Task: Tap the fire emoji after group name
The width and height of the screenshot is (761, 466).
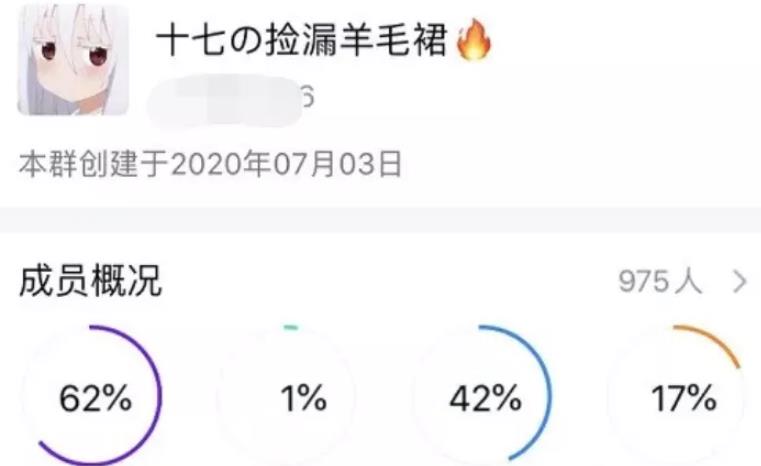Action: [x=475, y=41]
